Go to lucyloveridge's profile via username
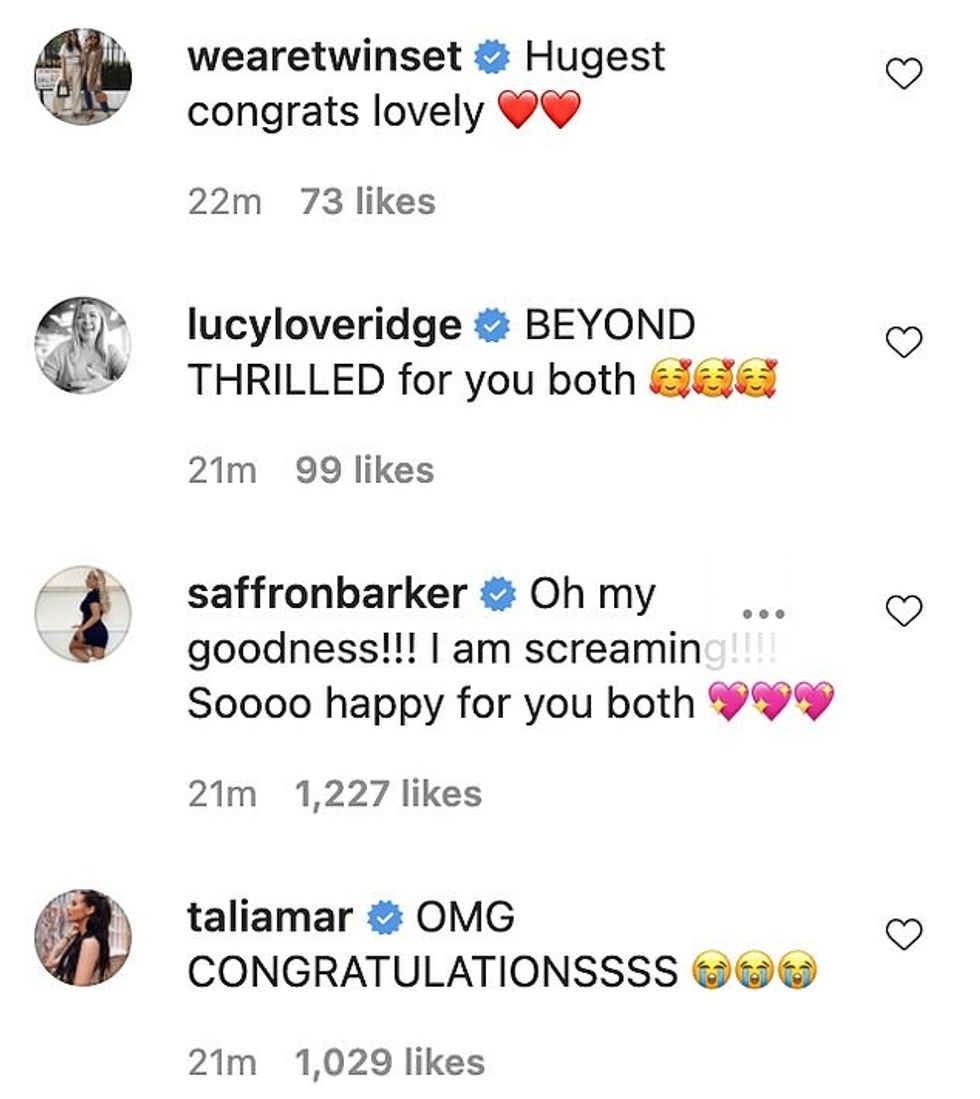980x1099 pixels. click(325, 326)
